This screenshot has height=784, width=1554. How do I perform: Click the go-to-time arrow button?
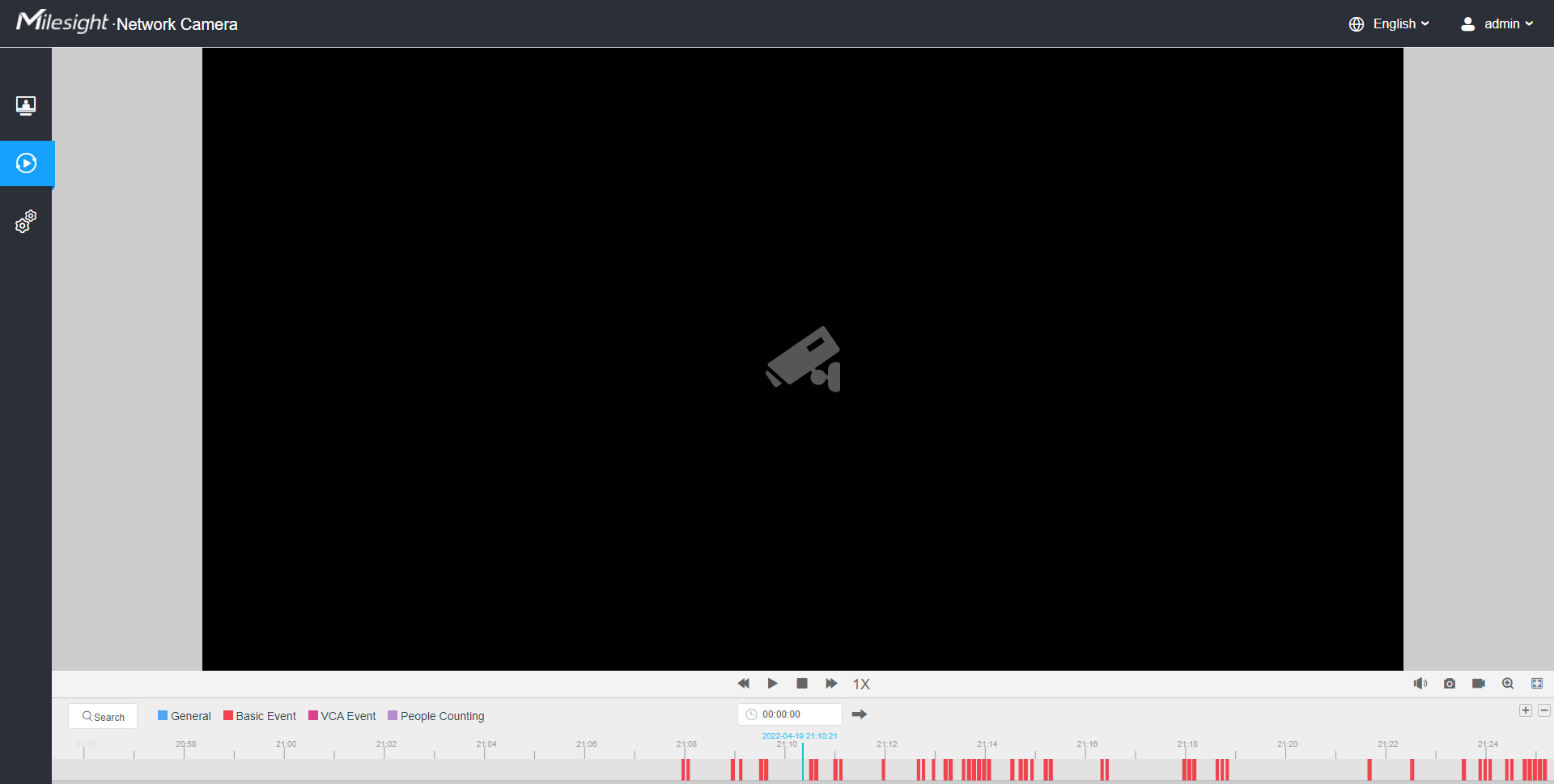coord(860,714)
